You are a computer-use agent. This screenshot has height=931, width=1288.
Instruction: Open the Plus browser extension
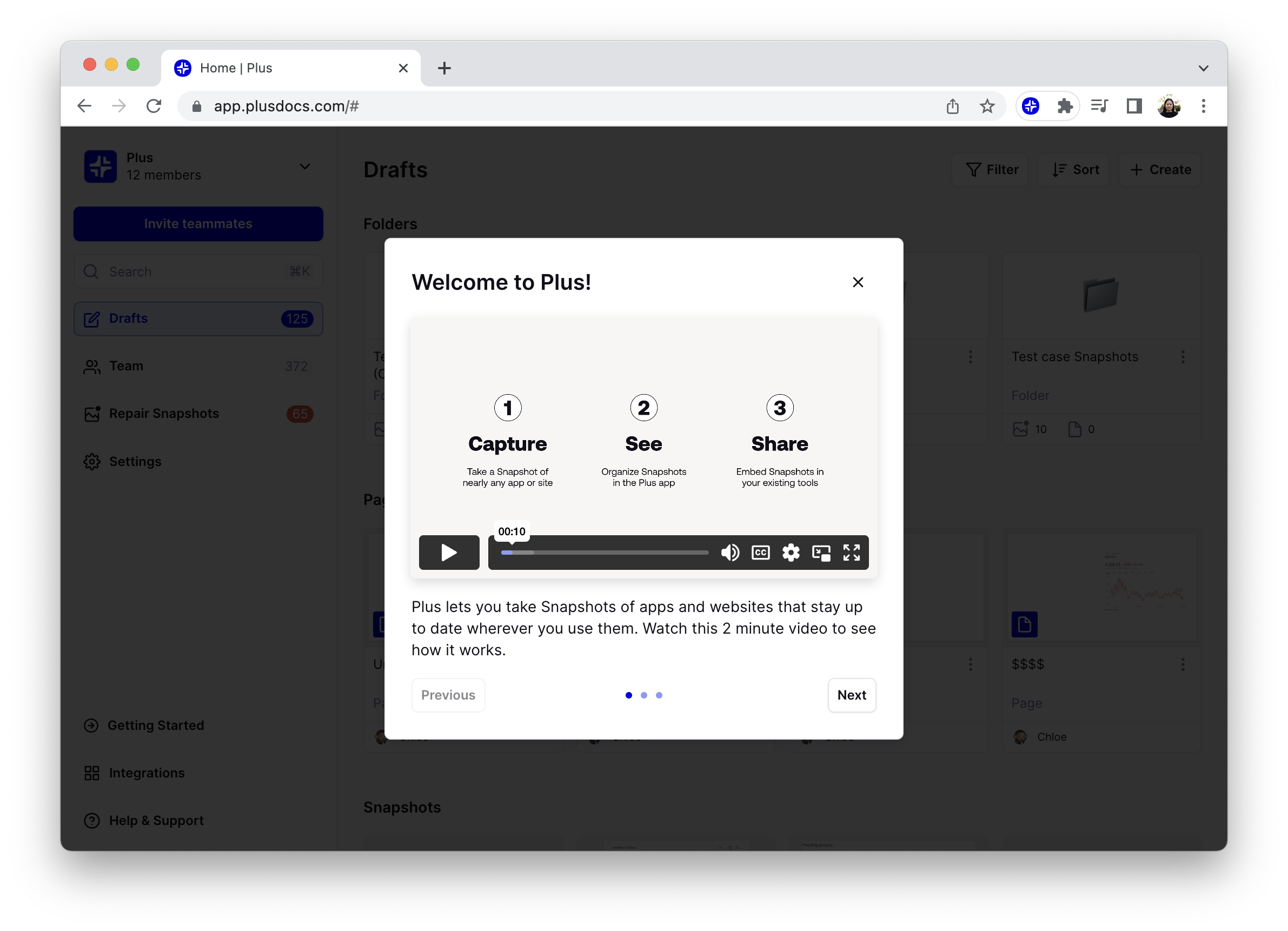point(1030,105)
